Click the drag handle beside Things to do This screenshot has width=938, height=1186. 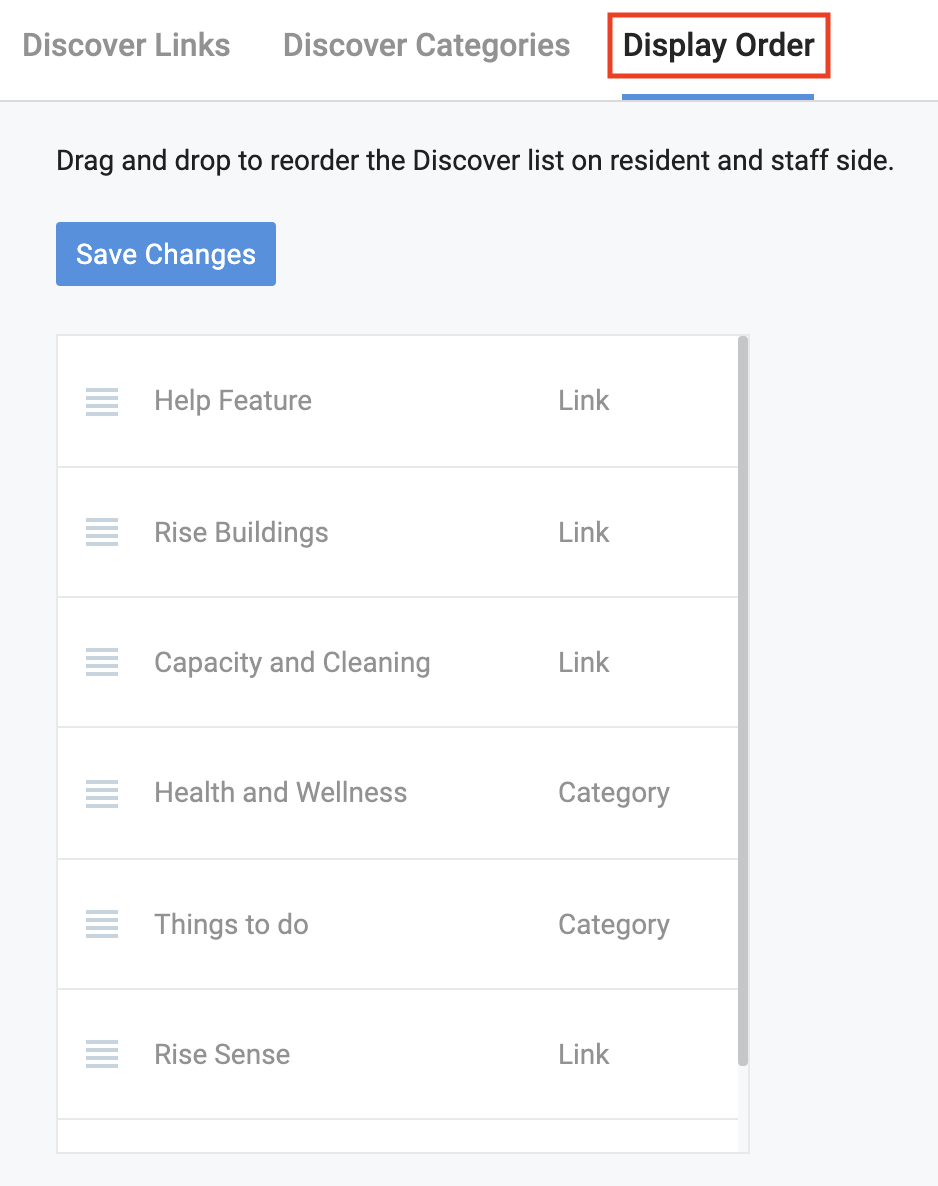coord(102,924)
